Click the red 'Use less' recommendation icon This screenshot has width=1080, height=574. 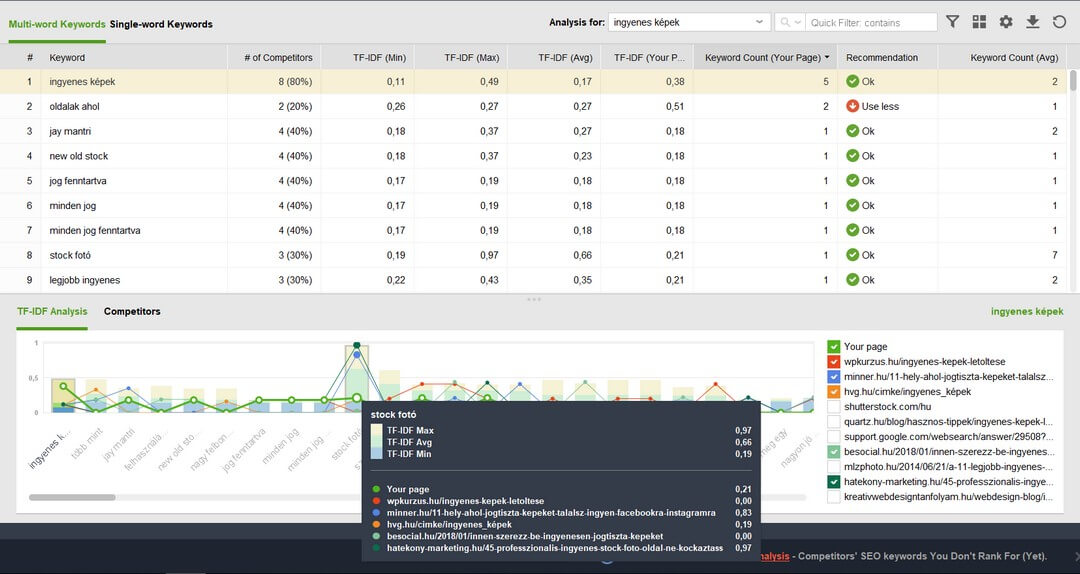[852, 106]
